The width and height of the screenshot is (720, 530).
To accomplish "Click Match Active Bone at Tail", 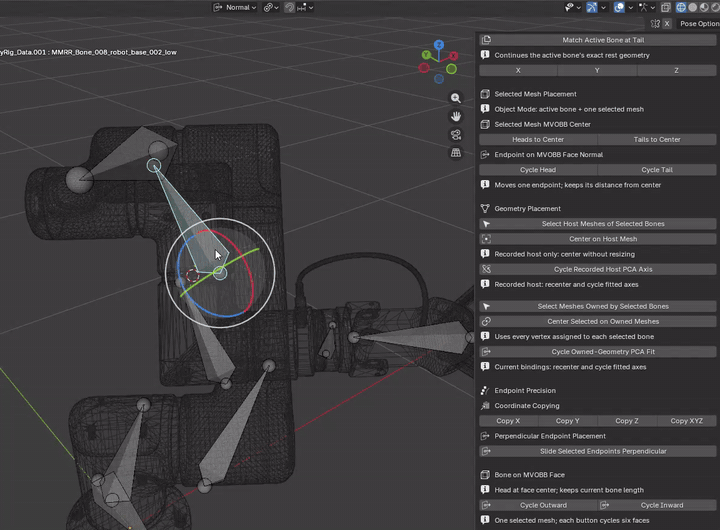I will [597, 40].
